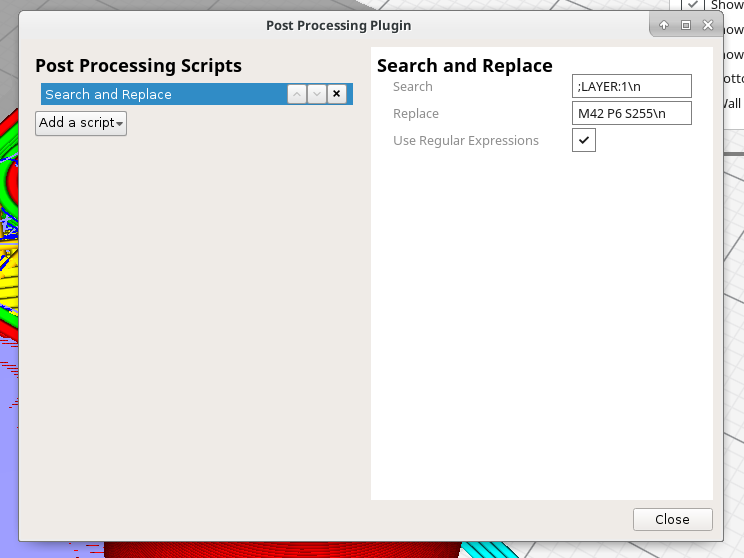
Task: Open the Add a script dropdown
Action: click(81, 123)
